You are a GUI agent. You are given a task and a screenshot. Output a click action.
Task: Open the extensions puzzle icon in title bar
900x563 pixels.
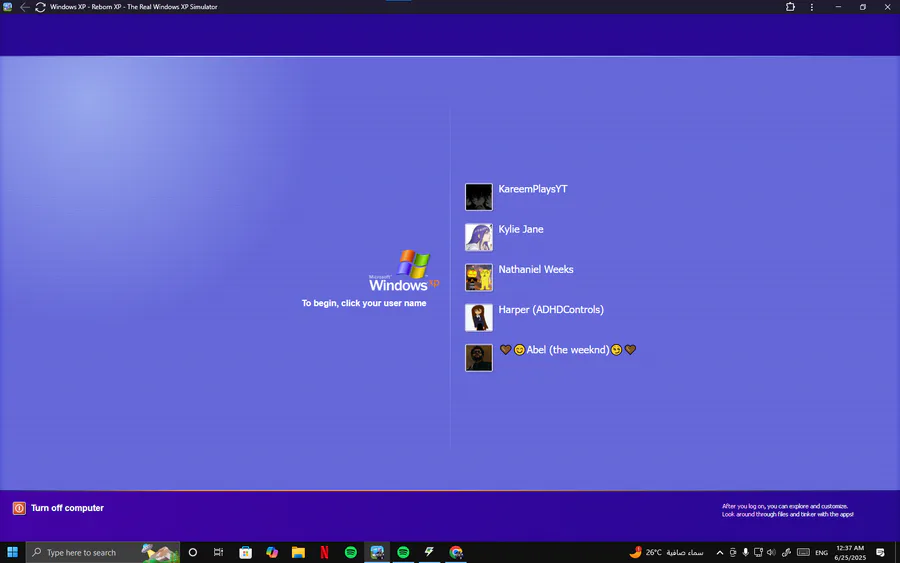click(x=790, y=7)
